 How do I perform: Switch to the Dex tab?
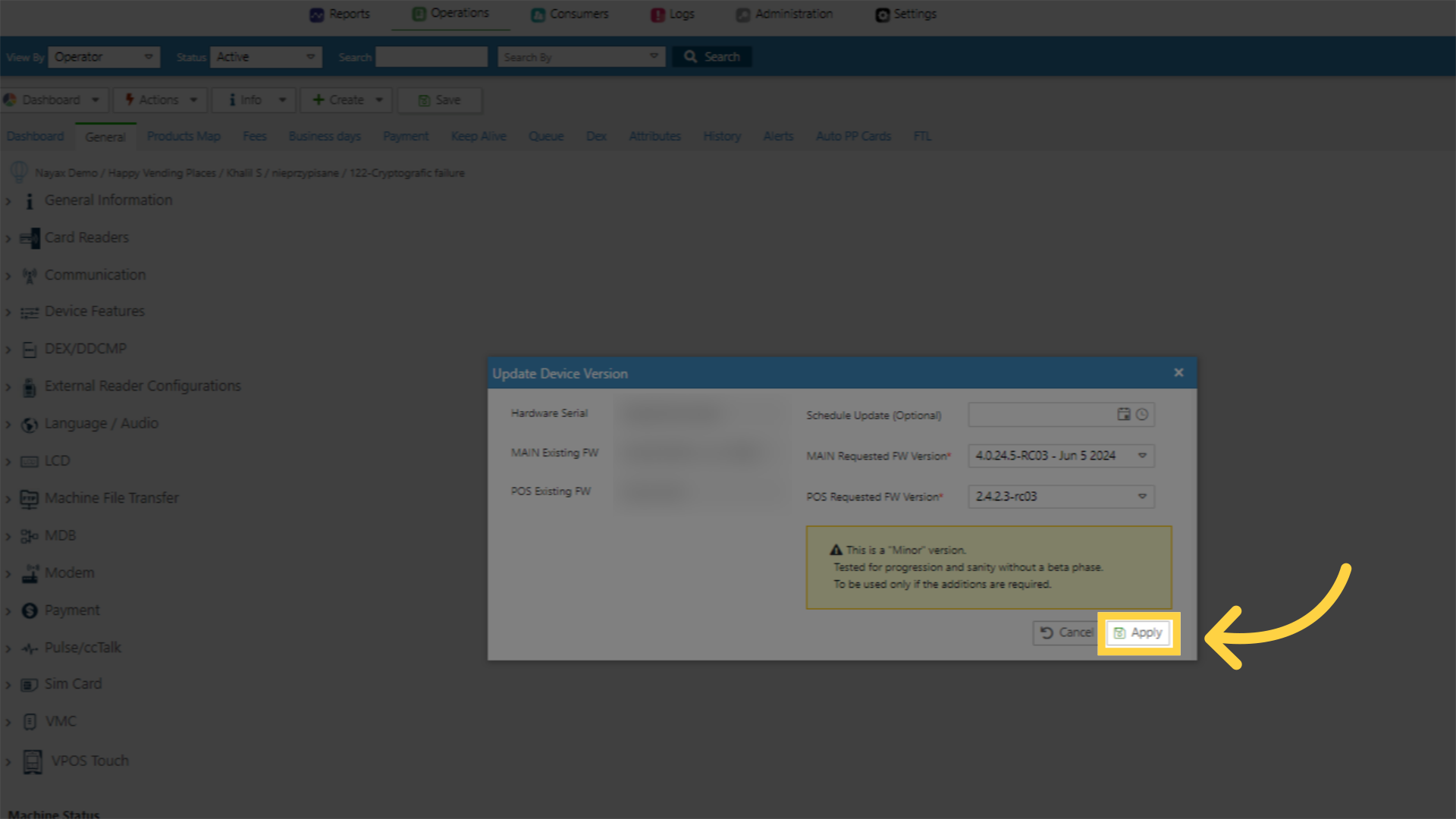[x=596, y=136]
